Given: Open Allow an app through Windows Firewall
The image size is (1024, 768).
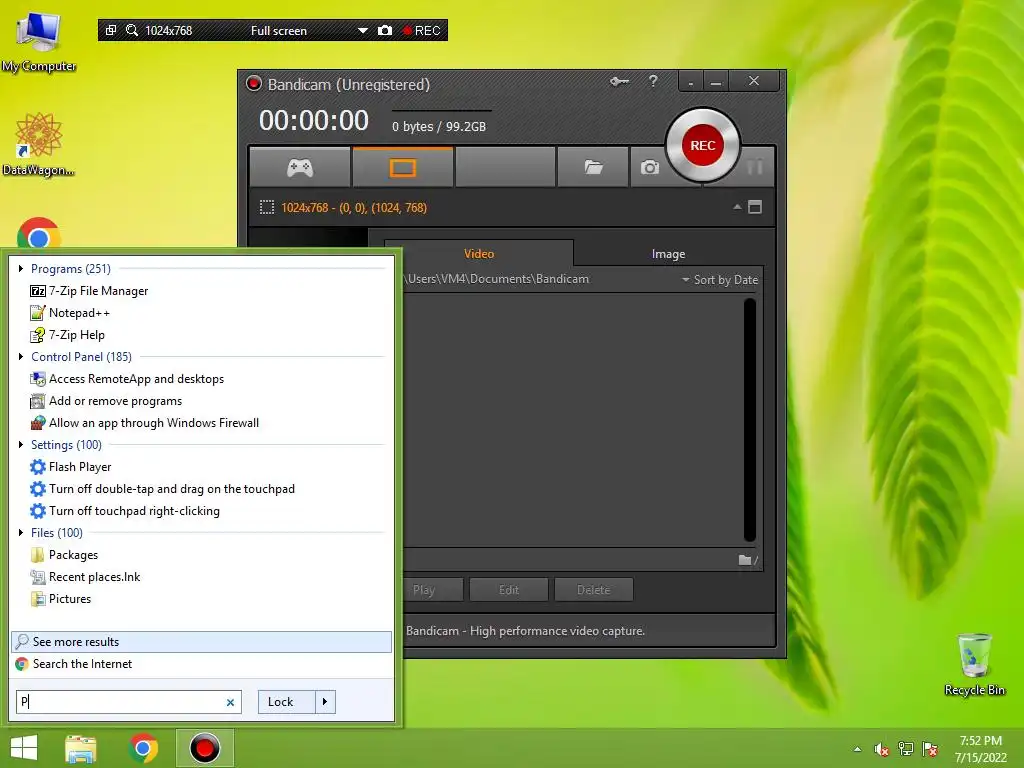Looking at the screenshot, I should click(144, 423).
